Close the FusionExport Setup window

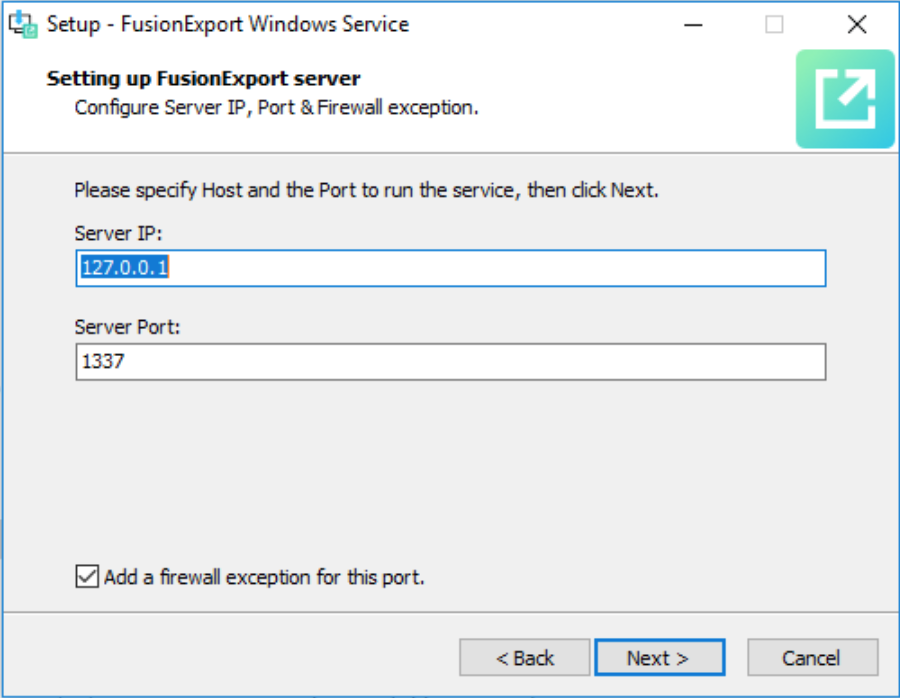pyautogui.click(x=856, y=25)
